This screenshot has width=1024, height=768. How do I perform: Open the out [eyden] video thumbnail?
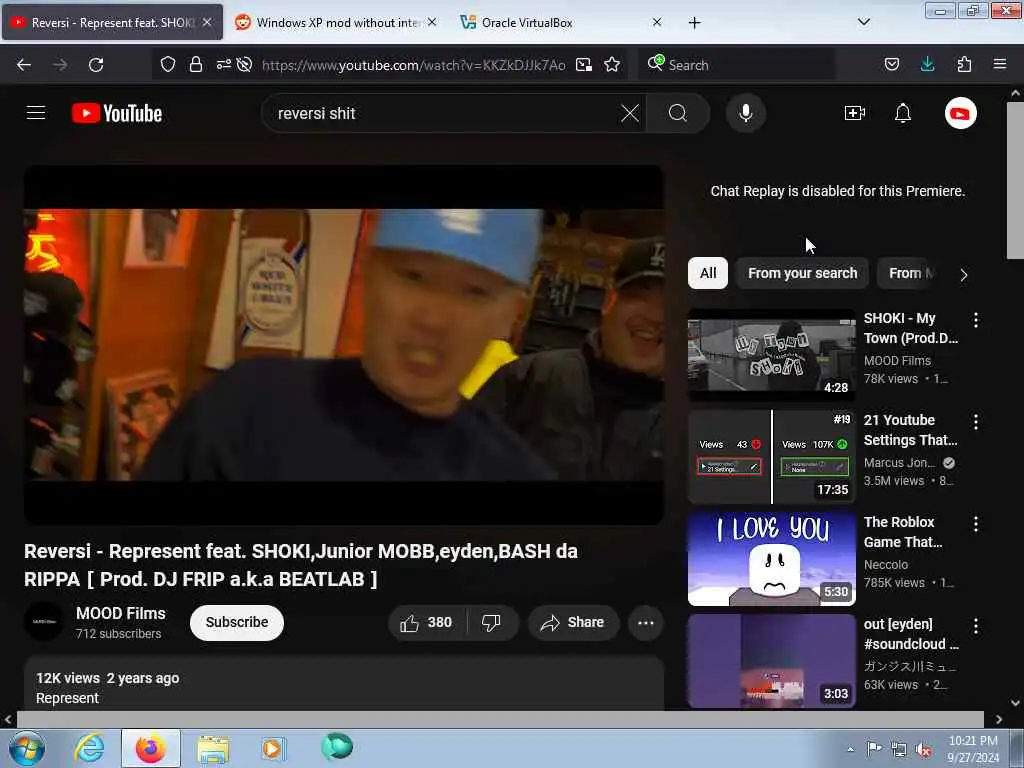(x=771, y=661)
